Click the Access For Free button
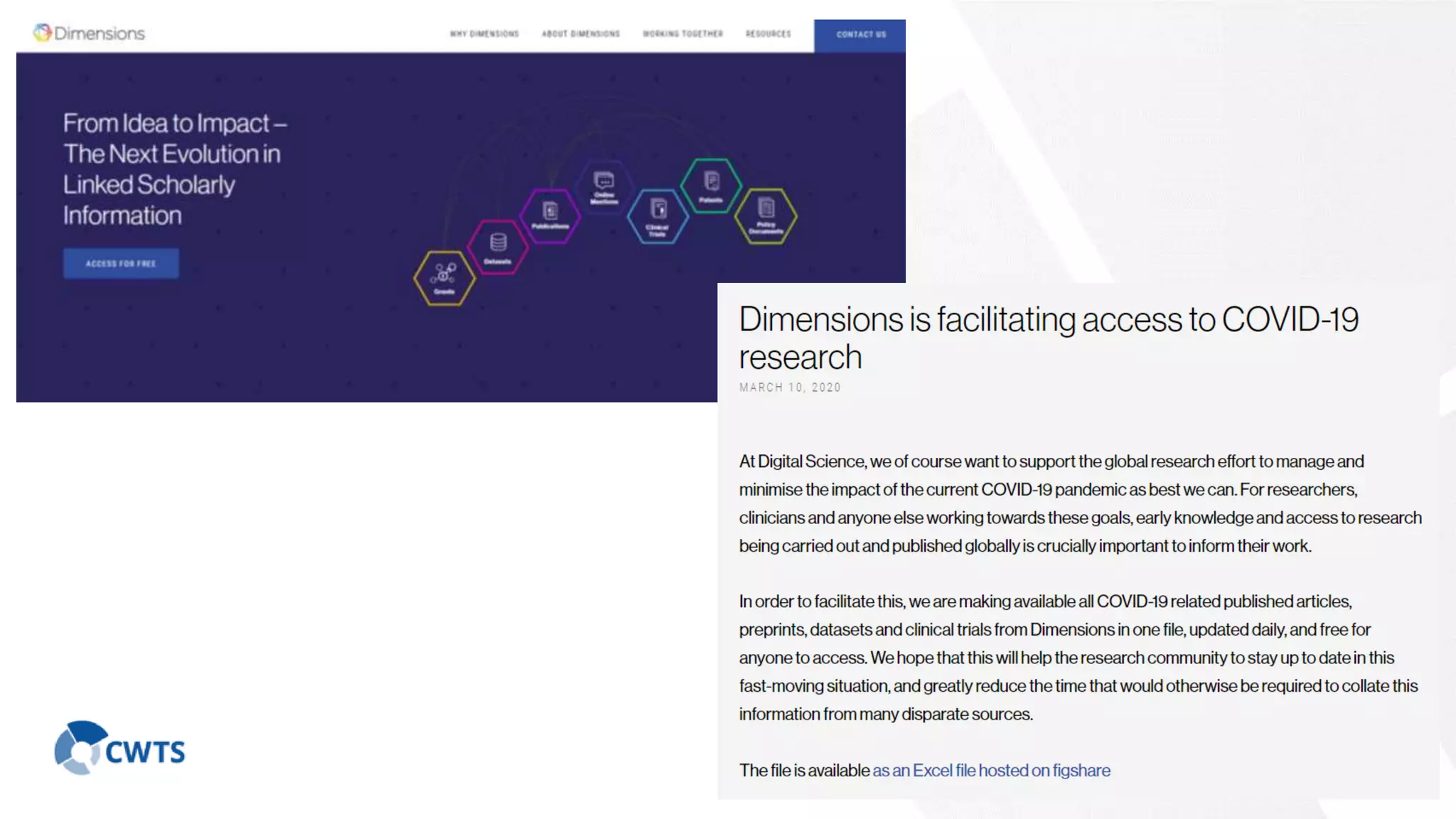This screenshot has height=819, width=1456. click(121, 264)
